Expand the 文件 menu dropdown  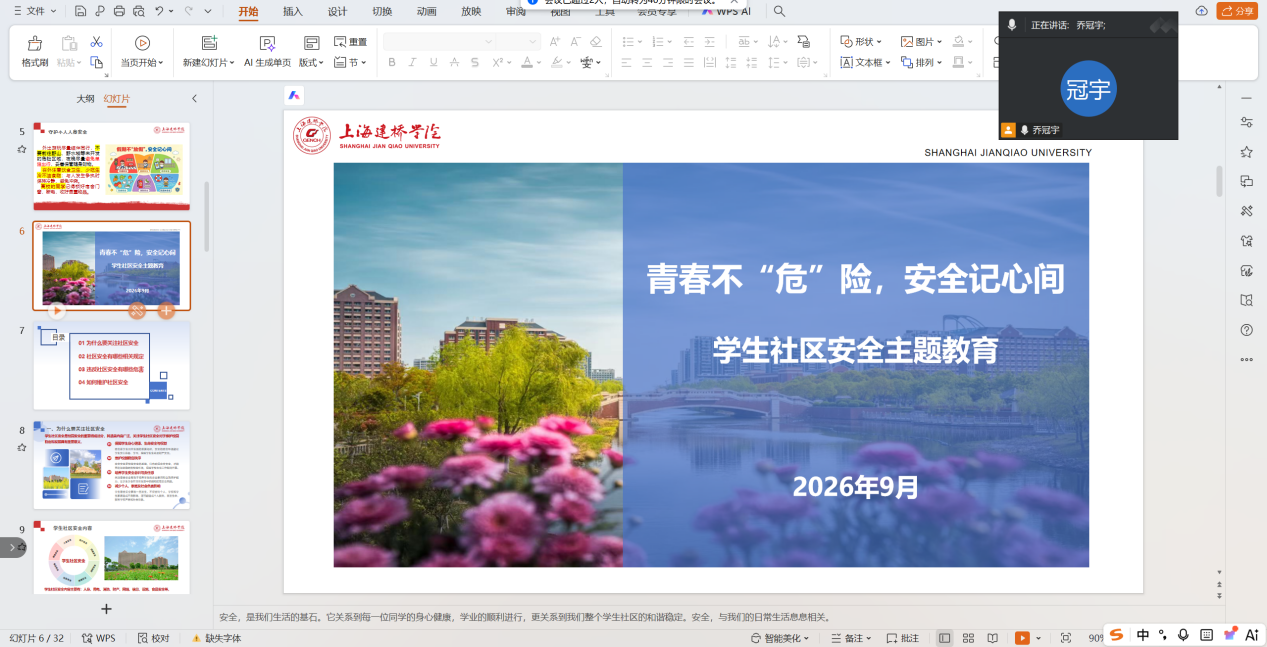(52, 11)
